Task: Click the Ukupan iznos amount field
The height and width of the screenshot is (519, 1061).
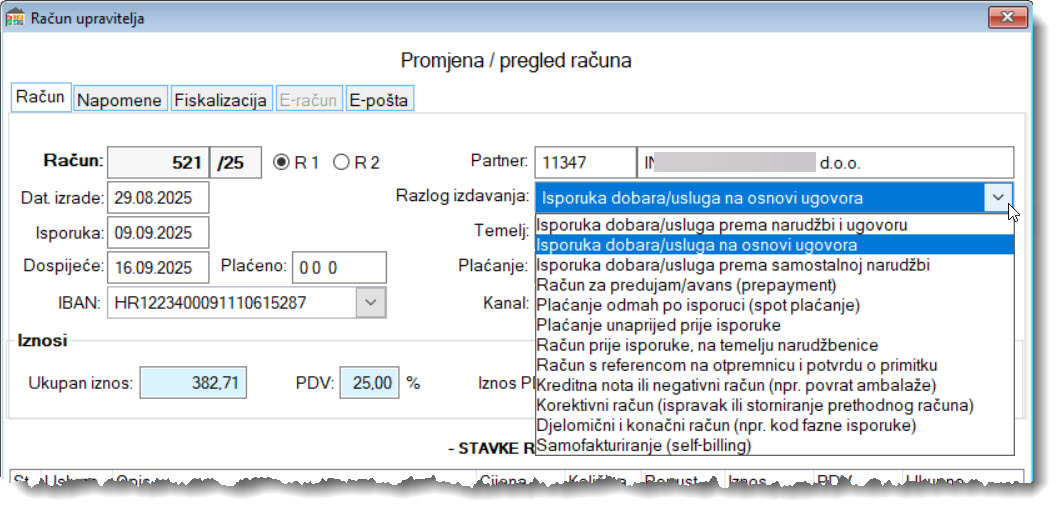Action: [x=193, y=382]
